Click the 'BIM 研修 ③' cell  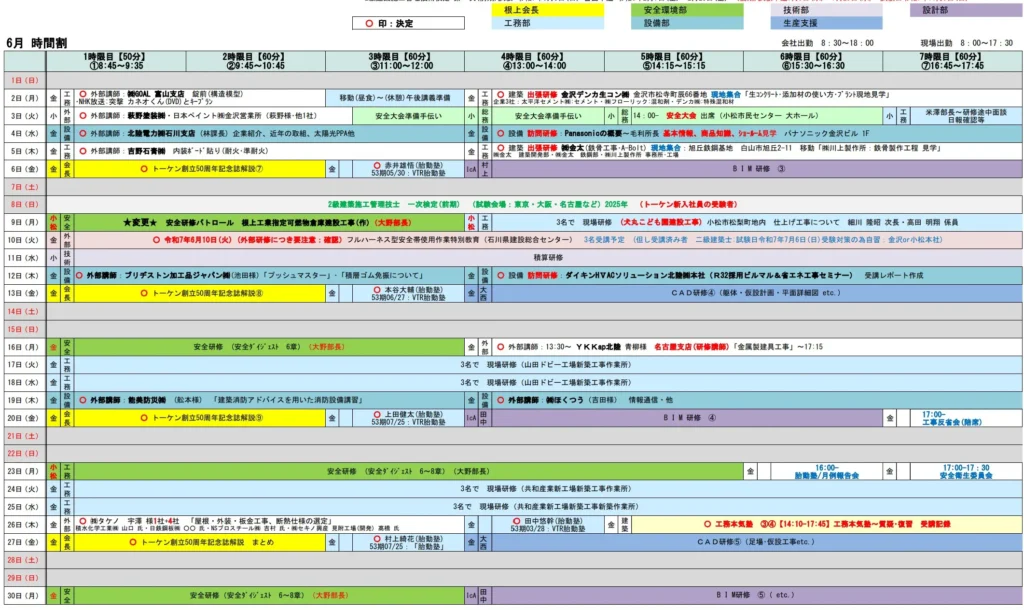pyautogui.click(x=756, y=169)
